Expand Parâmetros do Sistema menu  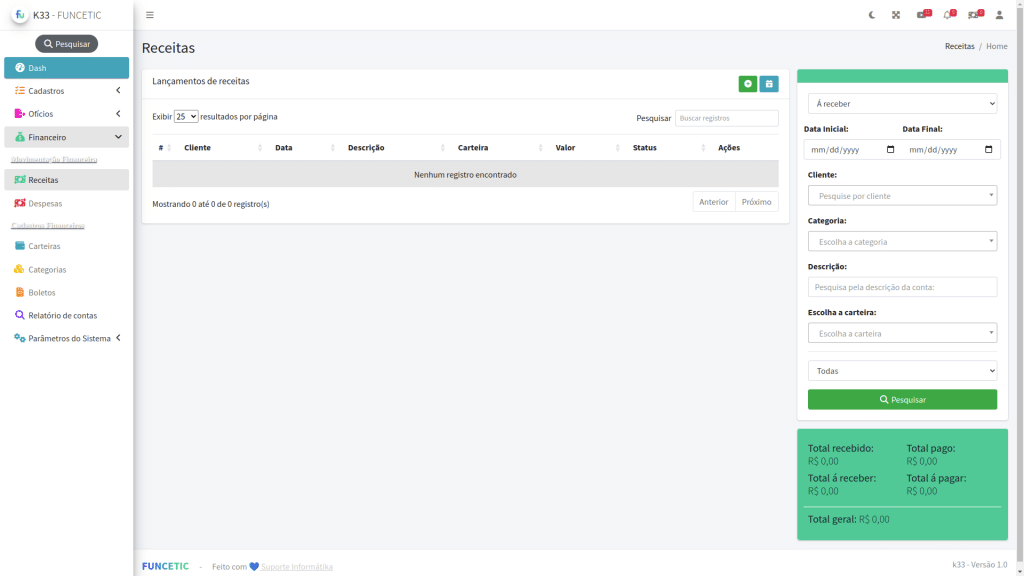click(x=67, y=338)
